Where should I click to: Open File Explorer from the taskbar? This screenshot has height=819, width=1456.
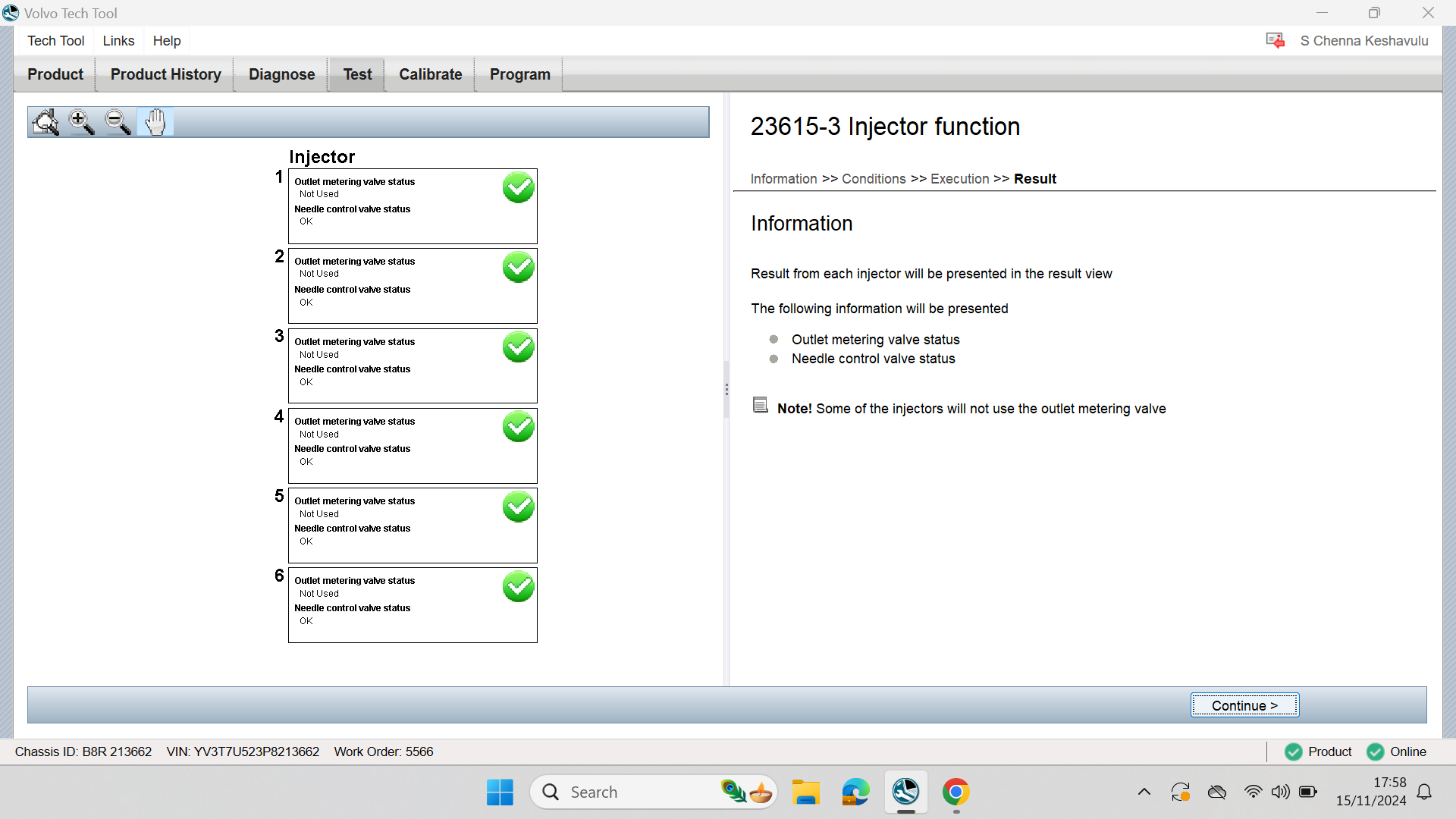click(805, 792)
